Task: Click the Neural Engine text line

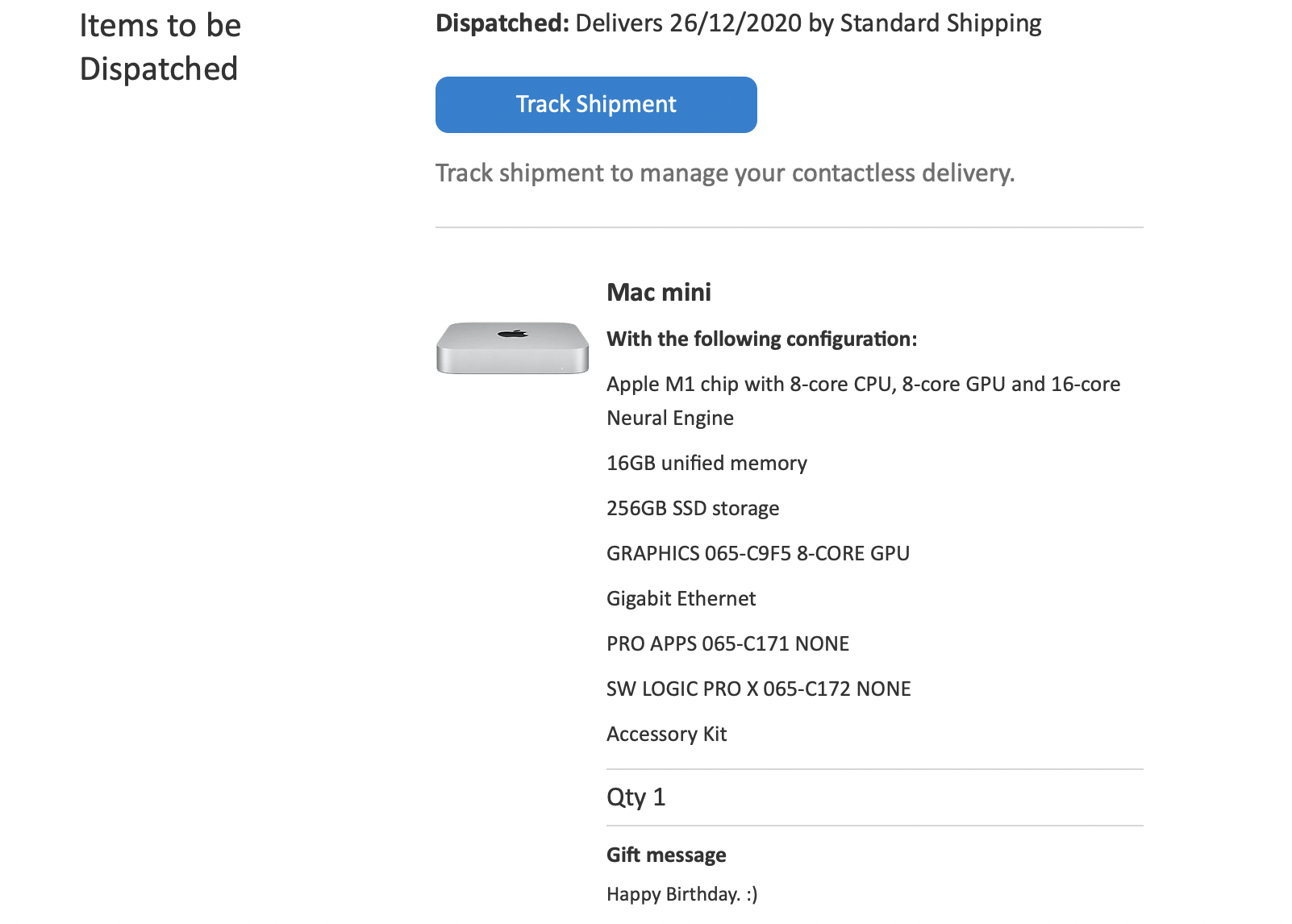Action: click(670, 418)
